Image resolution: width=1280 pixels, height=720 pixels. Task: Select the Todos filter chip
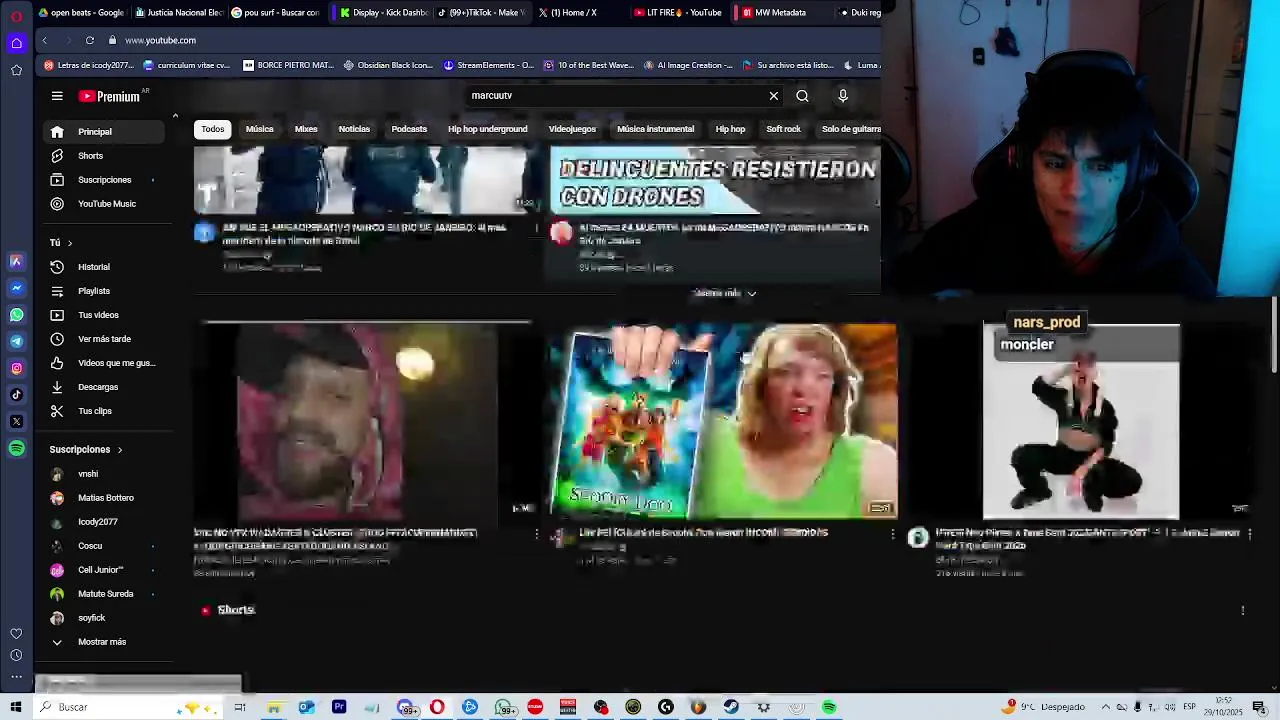point(213,129)
